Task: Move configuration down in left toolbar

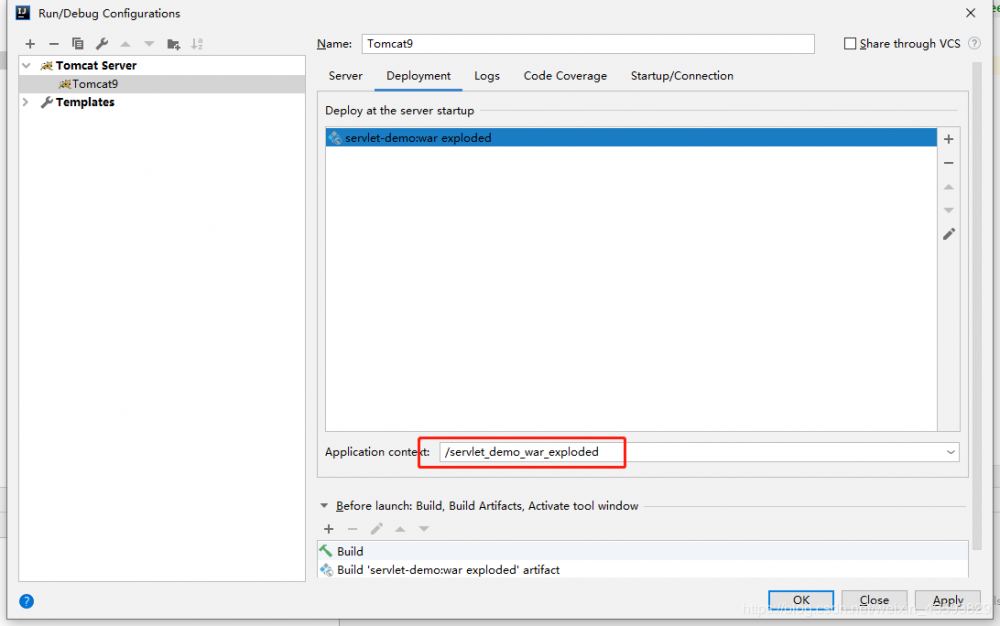Action: pos(149,44)
